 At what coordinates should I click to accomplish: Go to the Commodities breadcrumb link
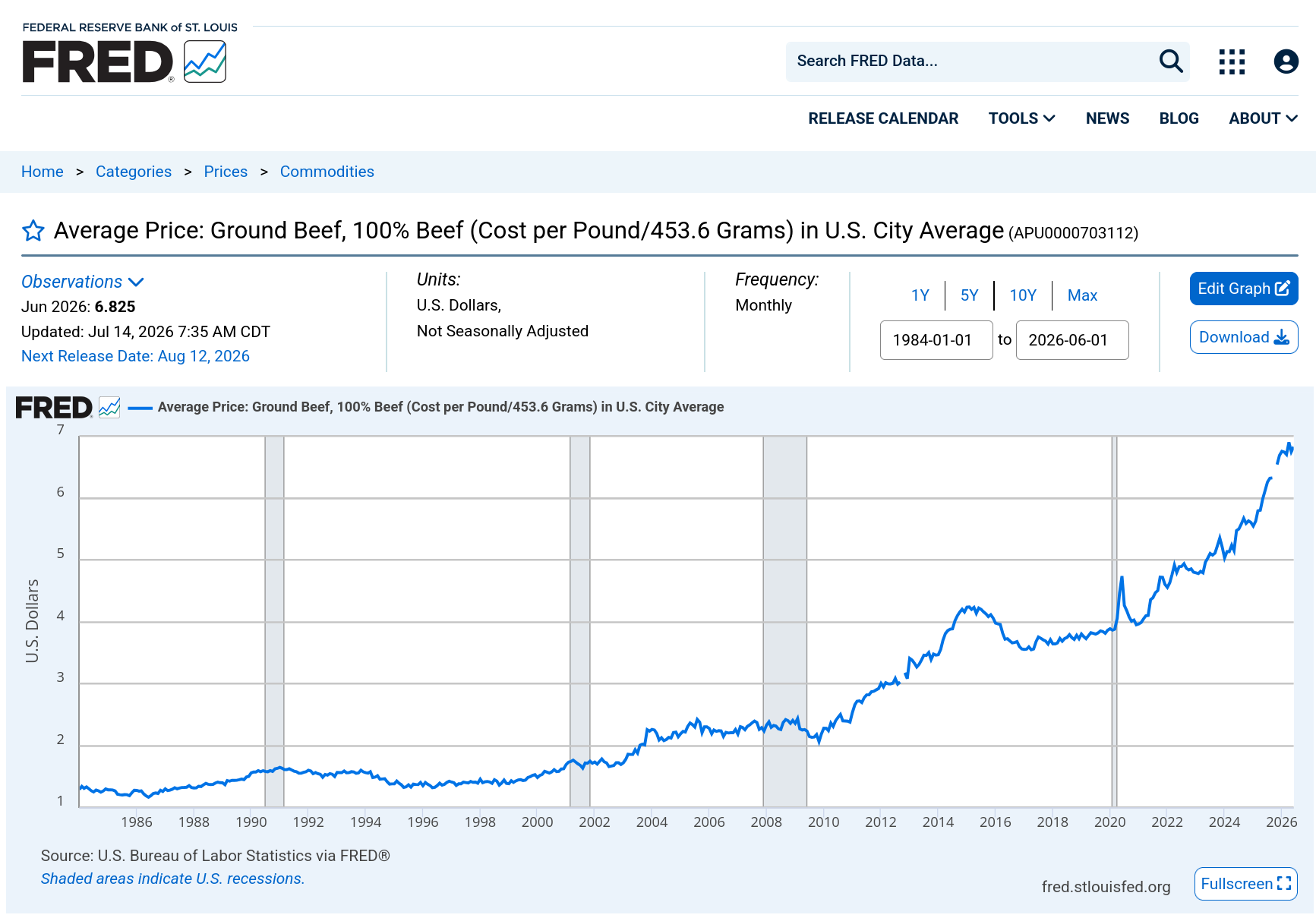(x=327, y=172)
